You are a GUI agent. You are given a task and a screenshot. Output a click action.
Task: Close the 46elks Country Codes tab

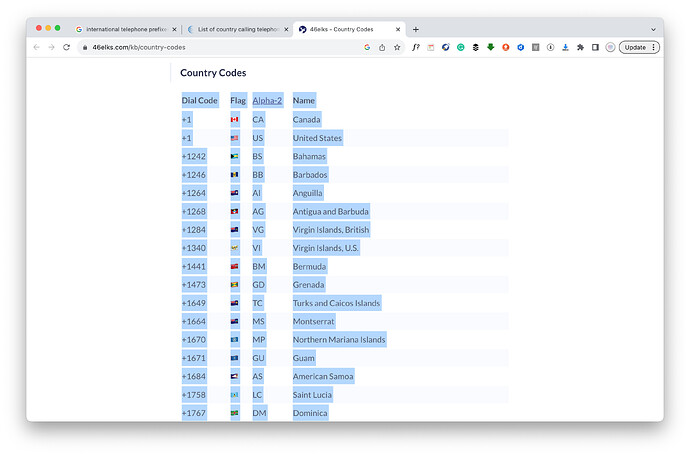pos(396,29)
